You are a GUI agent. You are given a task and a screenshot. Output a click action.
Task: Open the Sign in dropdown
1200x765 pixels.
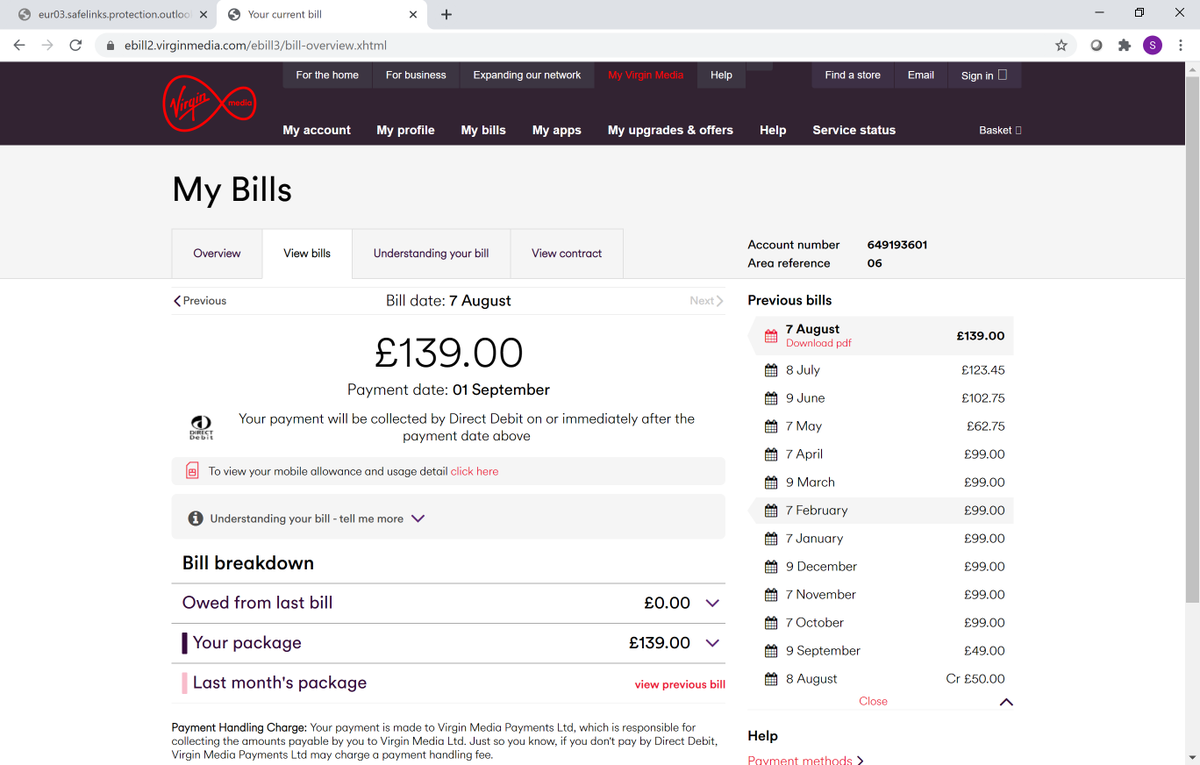(x=984, y=75)
